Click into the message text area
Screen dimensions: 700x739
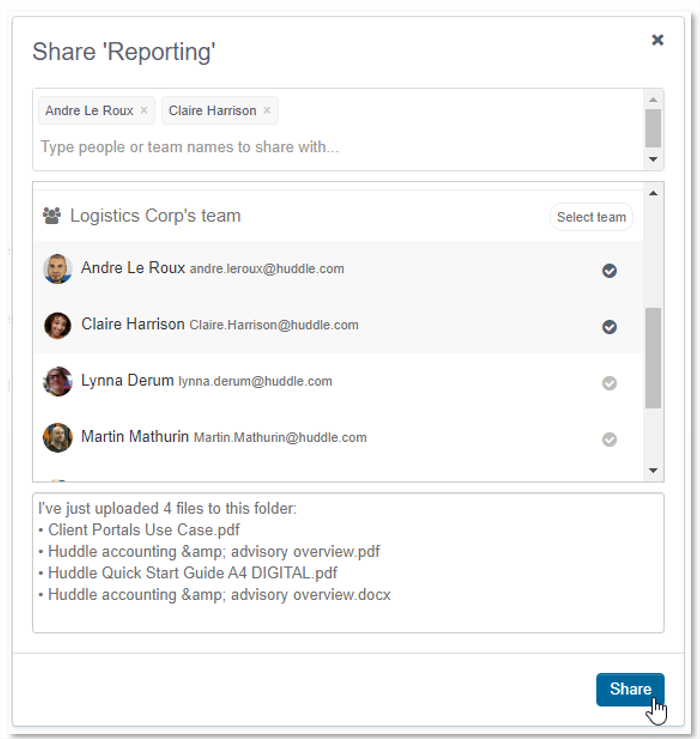pos(348,563)
